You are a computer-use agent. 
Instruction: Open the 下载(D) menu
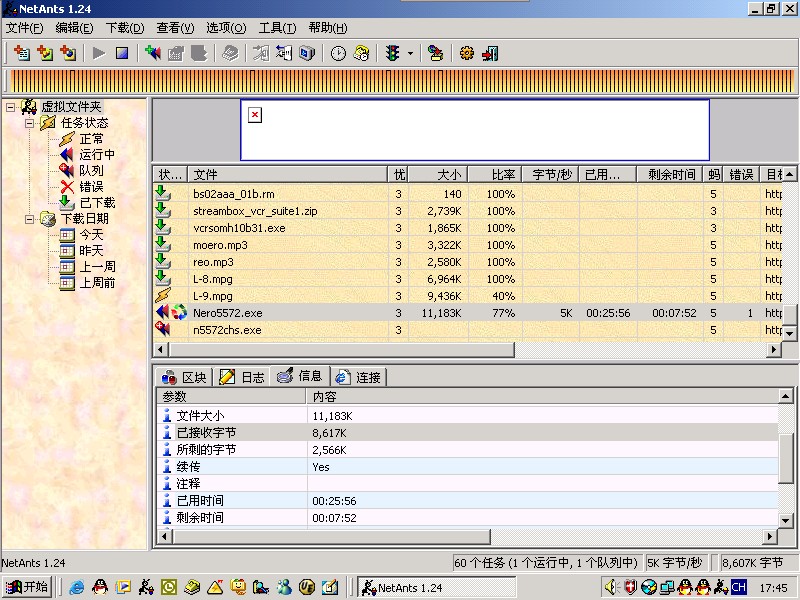[x=125, y=28]
